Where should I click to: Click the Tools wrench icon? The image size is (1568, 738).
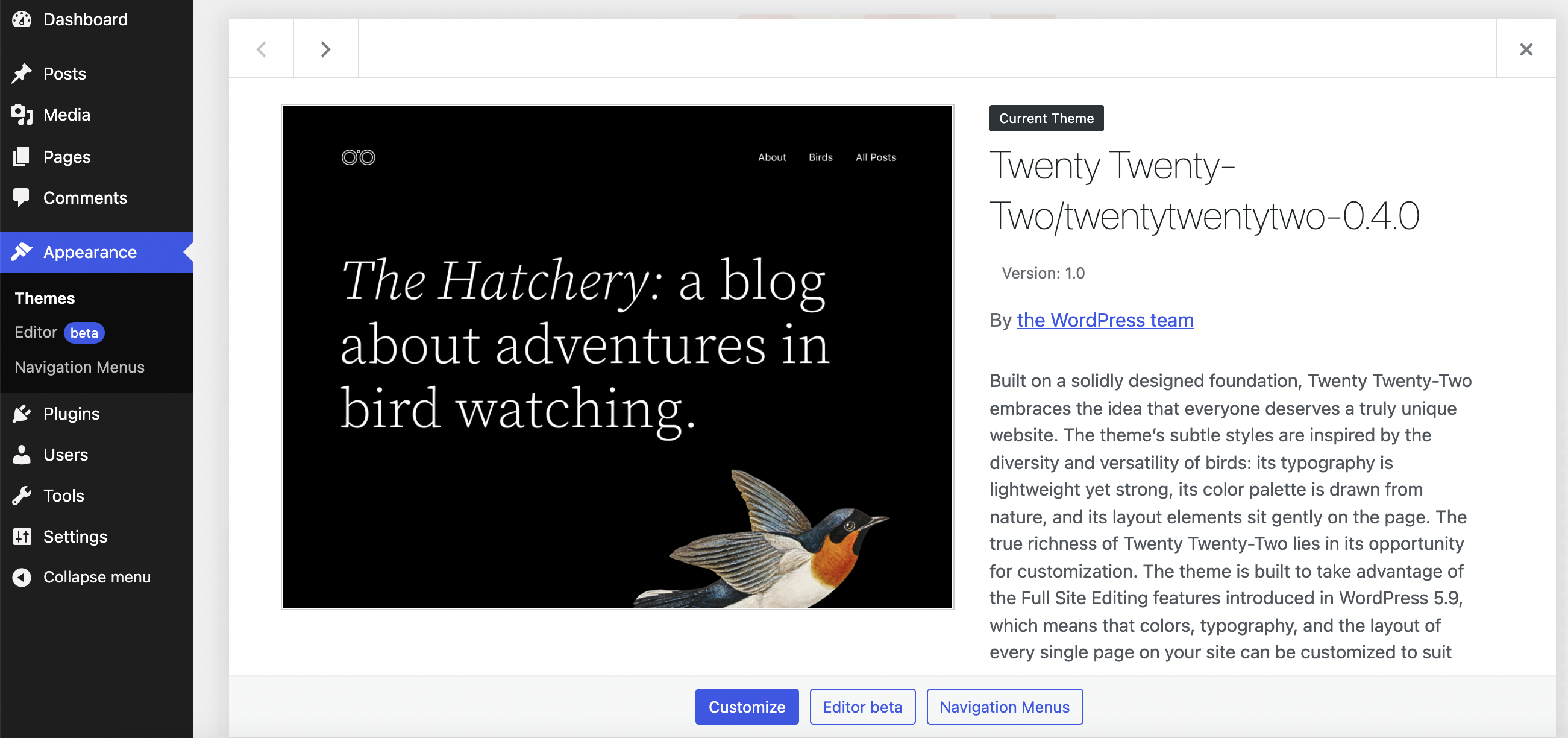coord(22,495)
